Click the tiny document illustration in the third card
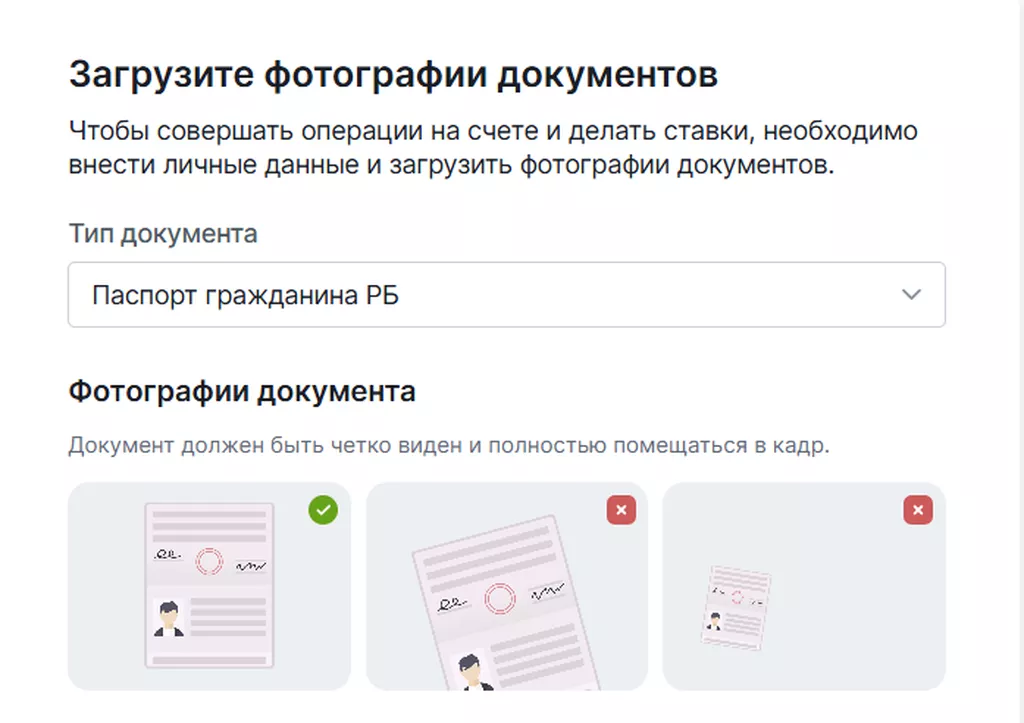The width and height of the screenshot is (1024, 723). (737, 607)
